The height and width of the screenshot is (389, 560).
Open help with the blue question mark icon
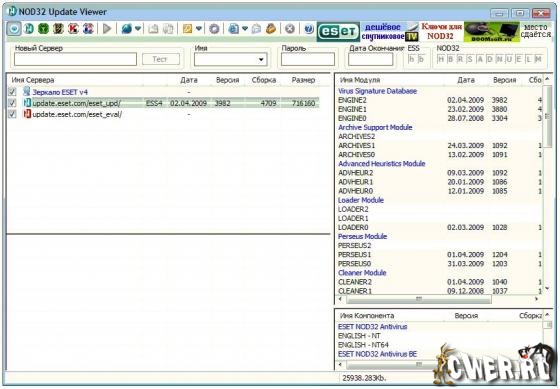pos(309,29)
